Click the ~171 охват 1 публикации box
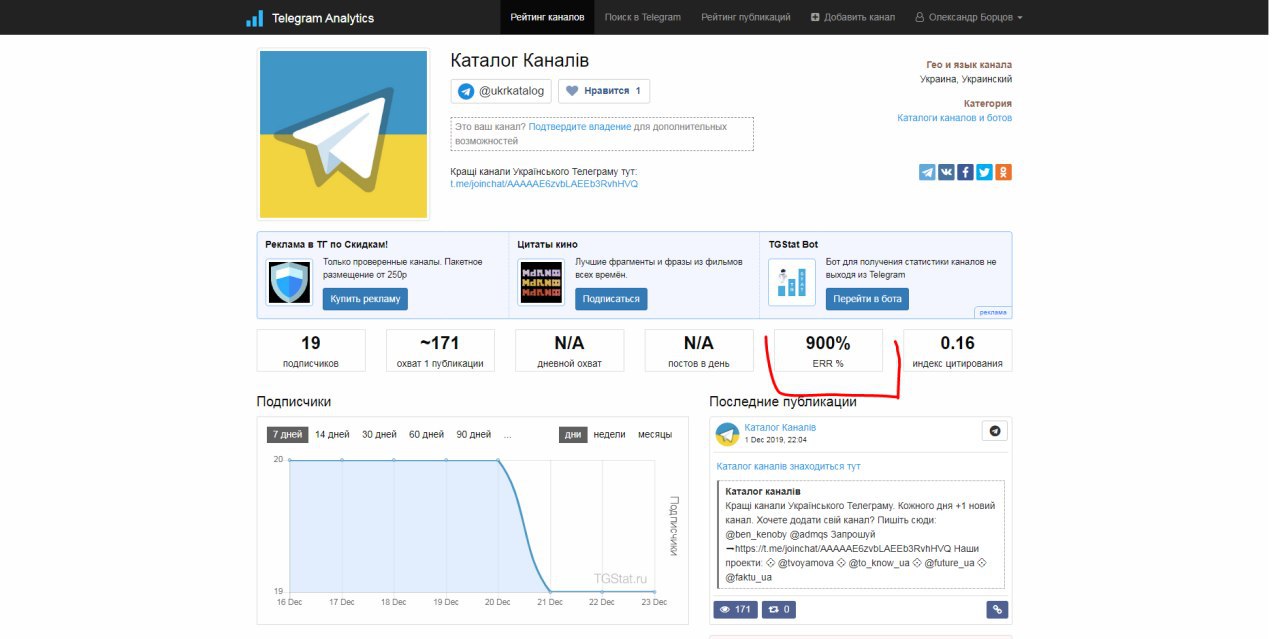This screenshot has height=639, width=1280. pyautogui.click(x=440, y=351)
